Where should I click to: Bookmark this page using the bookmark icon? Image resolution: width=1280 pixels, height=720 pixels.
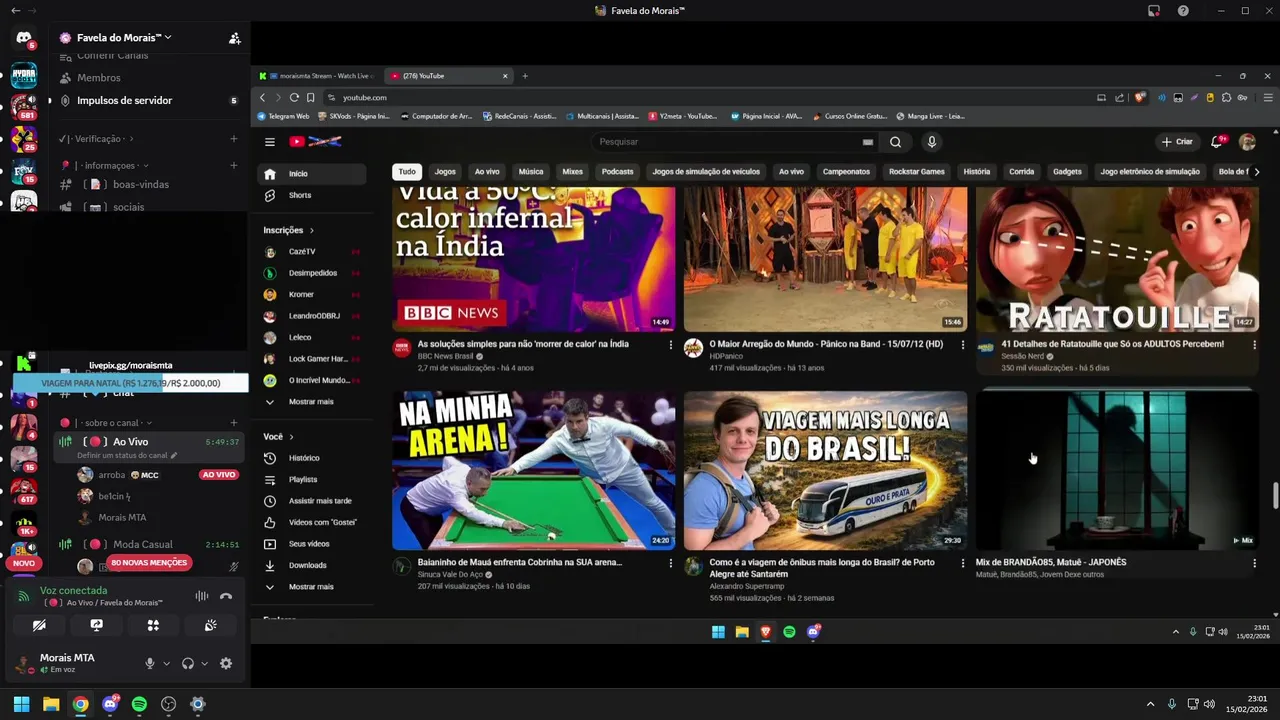311,97
